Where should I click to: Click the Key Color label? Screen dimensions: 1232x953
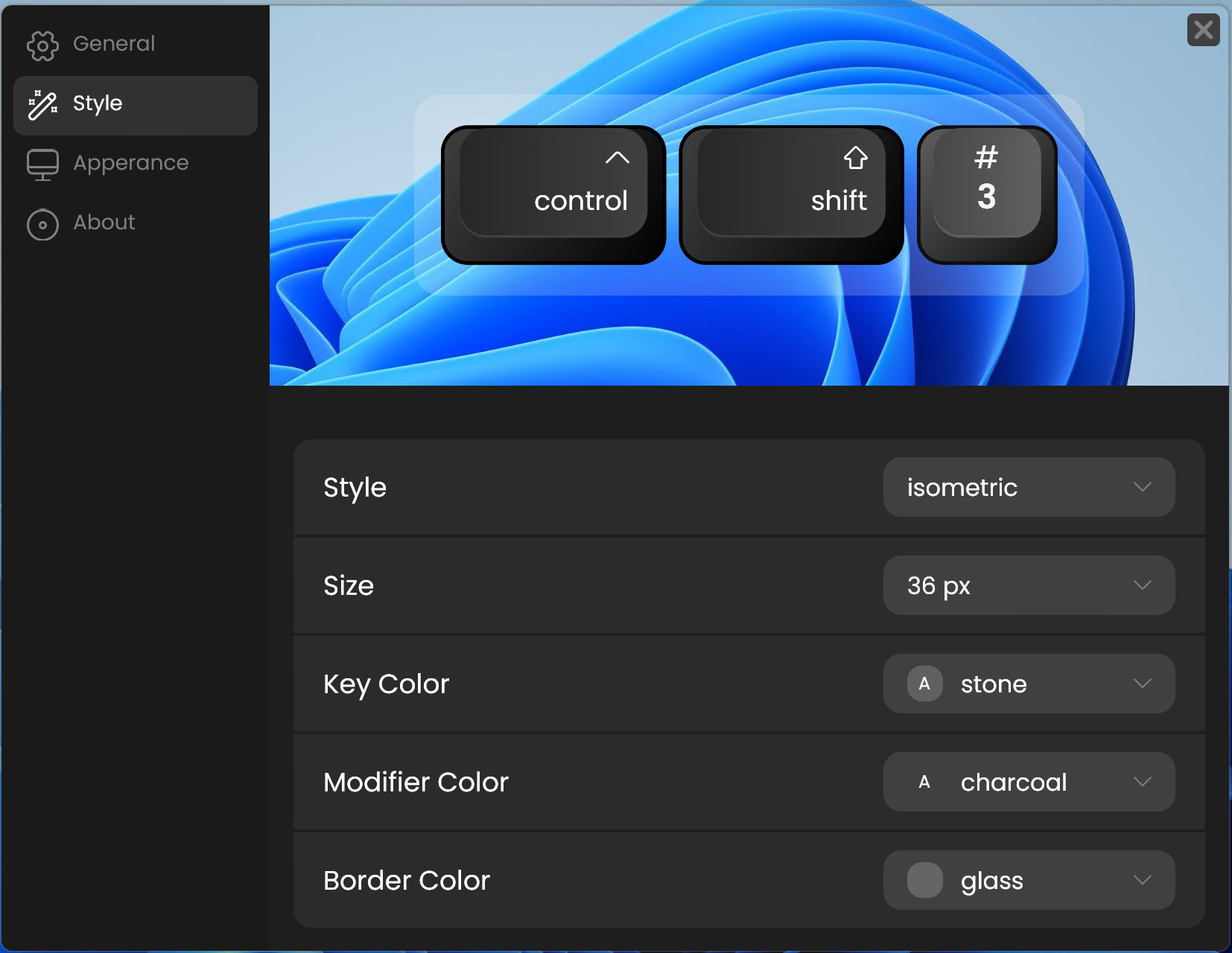click(x=386, y=684)
